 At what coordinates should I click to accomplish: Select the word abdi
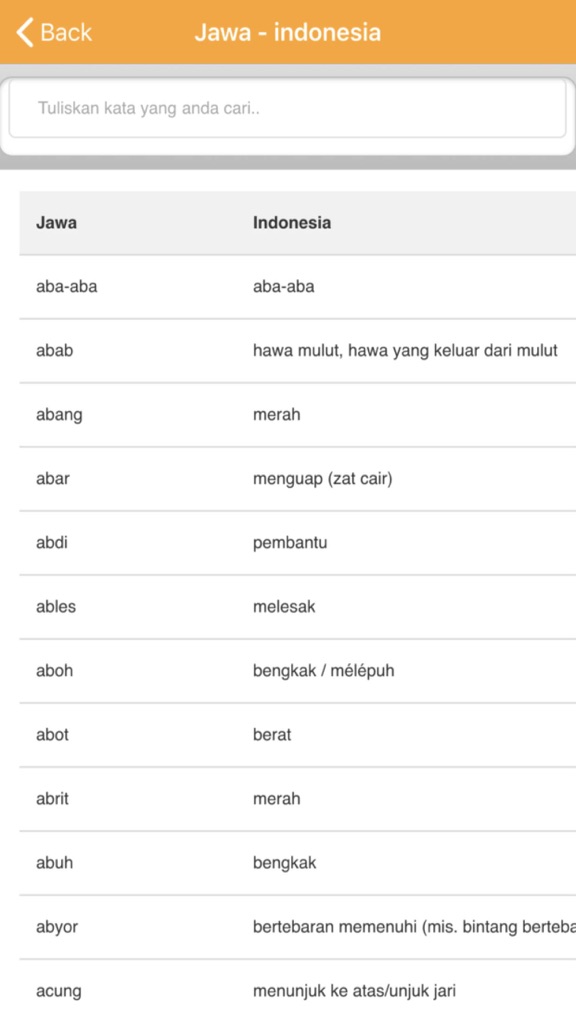49,542
